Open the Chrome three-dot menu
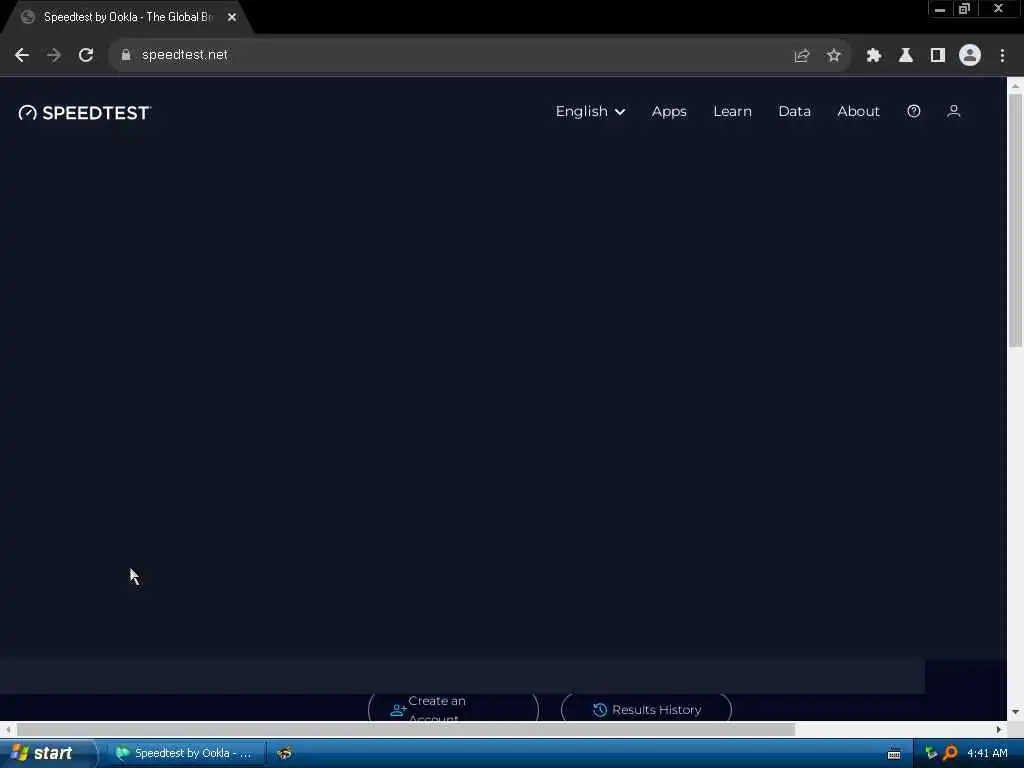The width and height of the screenshot is (1024, 768). pyautogui.click(x=1002, y=56)
